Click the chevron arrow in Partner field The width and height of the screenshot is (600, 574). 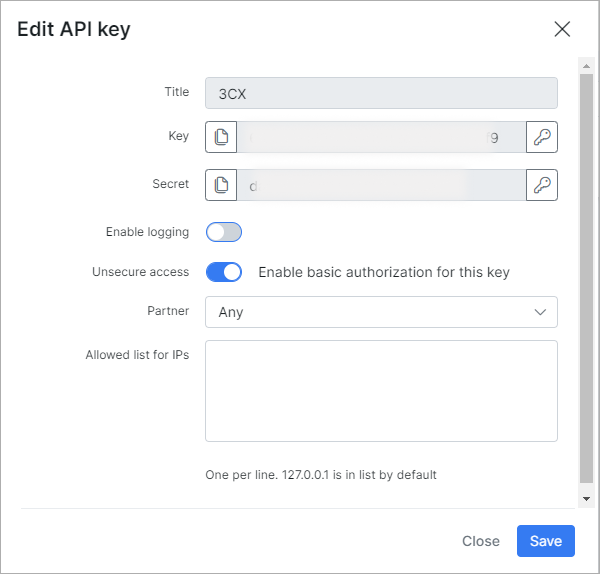point(541,312)
